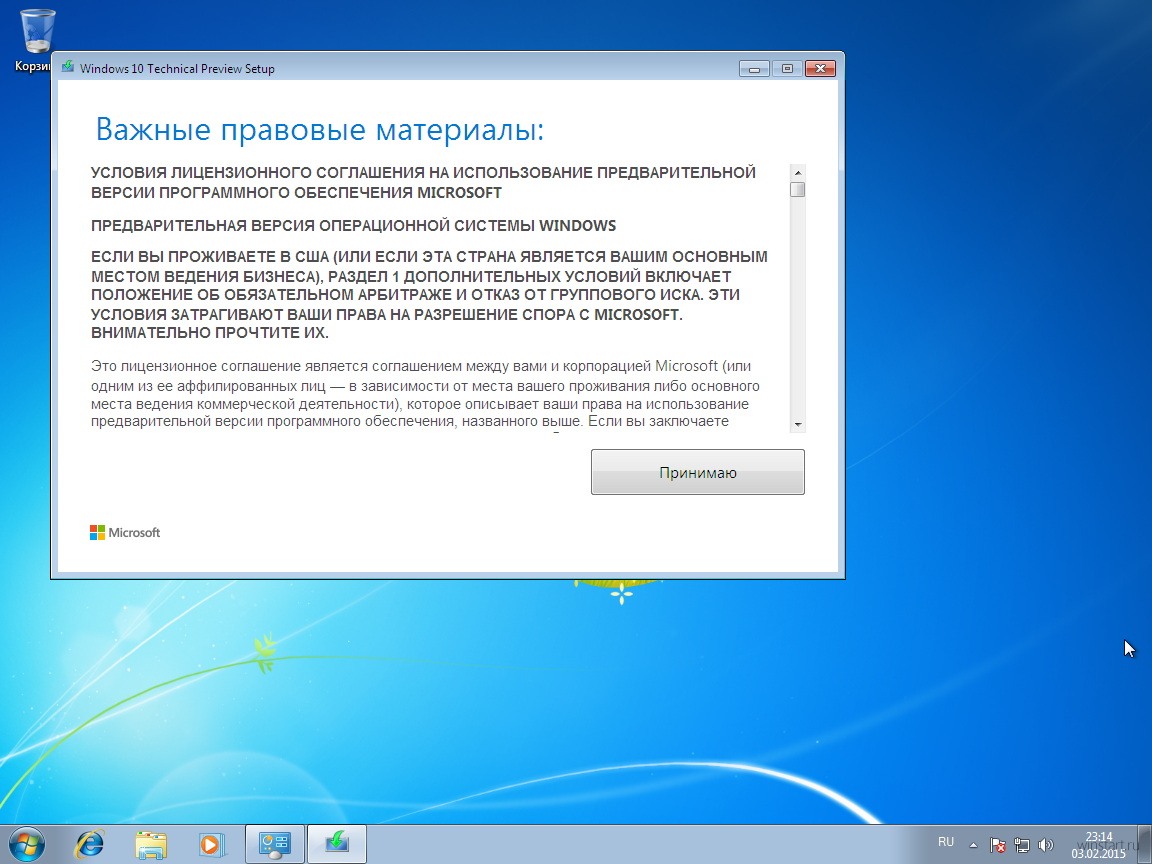
Task: Click the paragraph starting 'Это лицензионное соглашение является'
Action: [425, 394]
